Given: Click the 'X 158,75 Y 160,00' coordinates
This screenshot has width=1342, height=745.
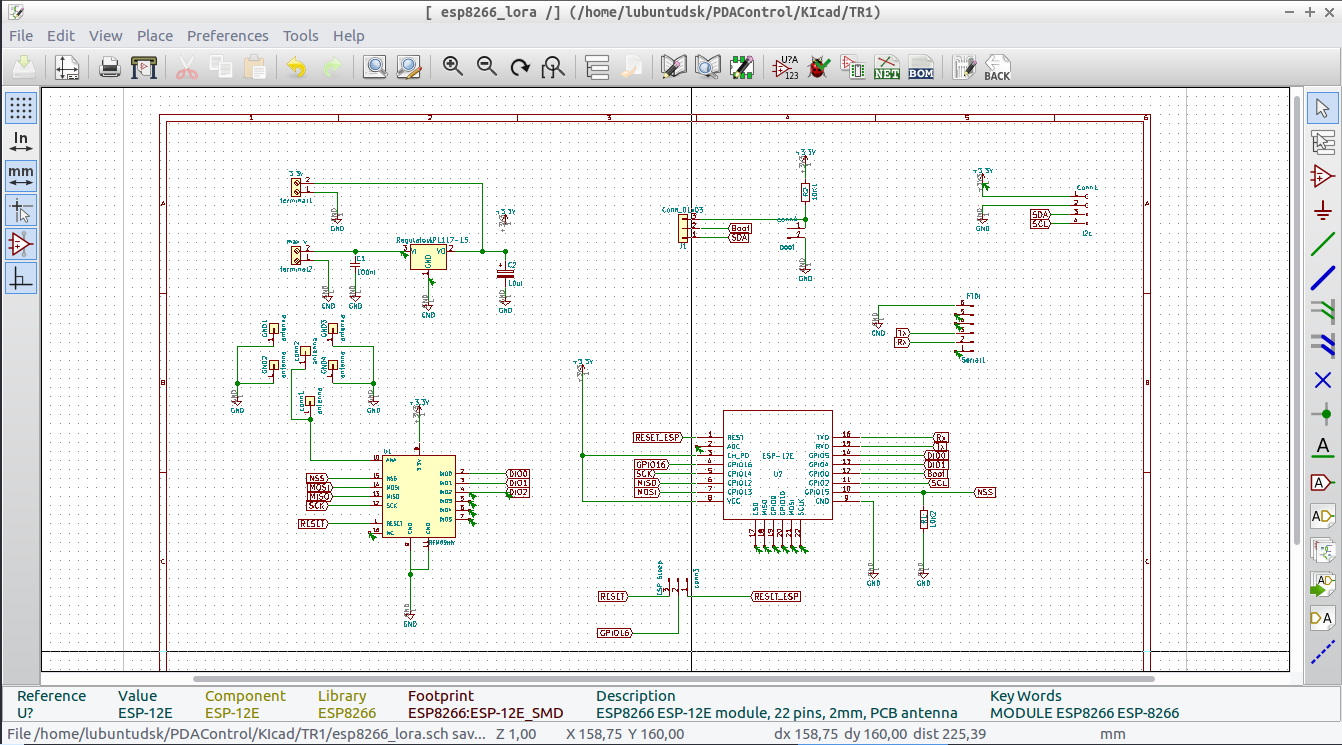Looking at the screenshot, I should (624, 734).
